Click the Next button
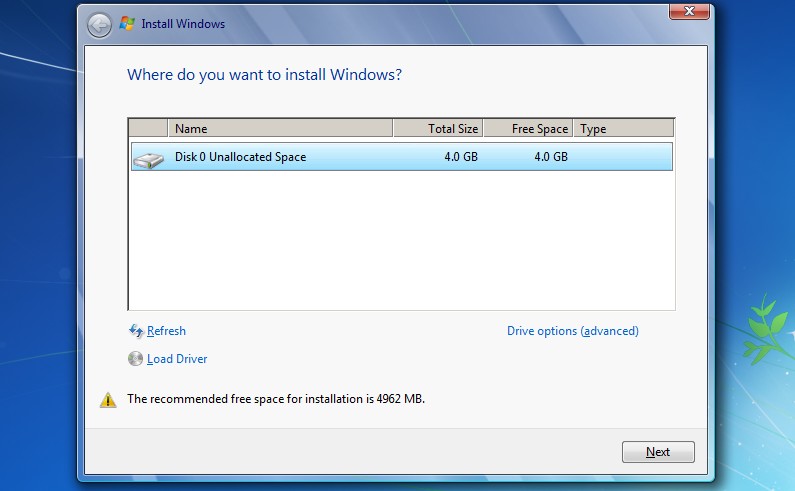 coord(658,451)
